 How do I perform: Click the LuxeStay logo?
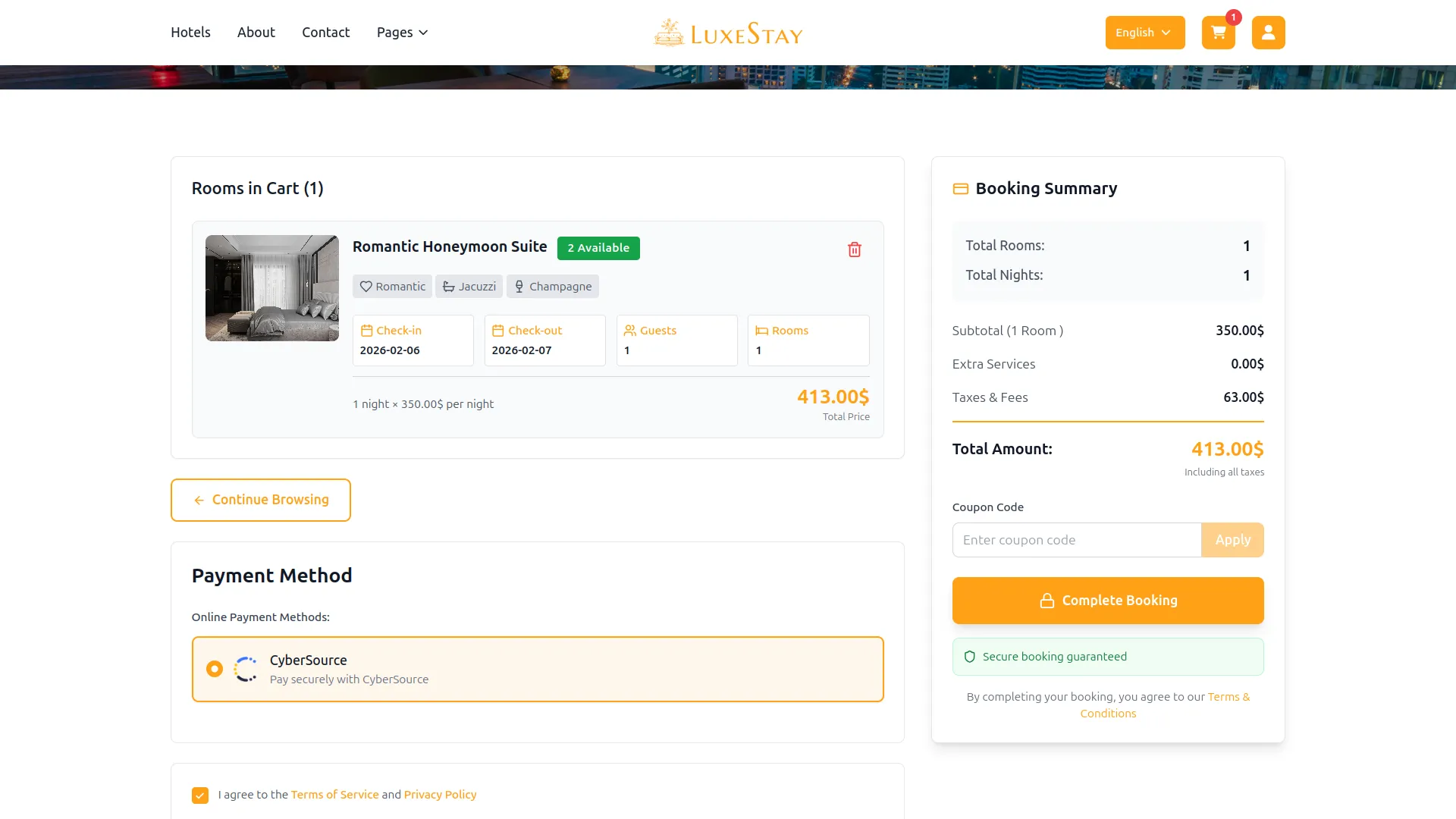(728, 32)
